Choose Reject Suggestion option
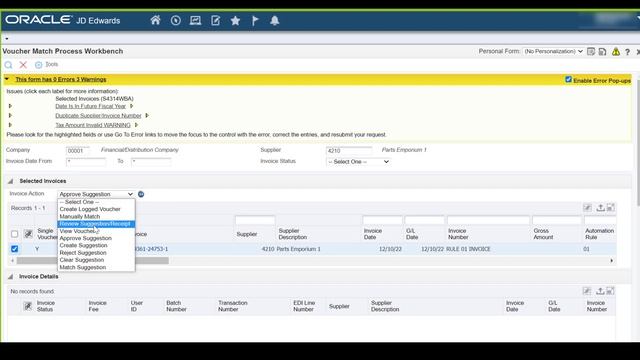Image resolution: width=640 pixels, height=360 pixels. 83,253
